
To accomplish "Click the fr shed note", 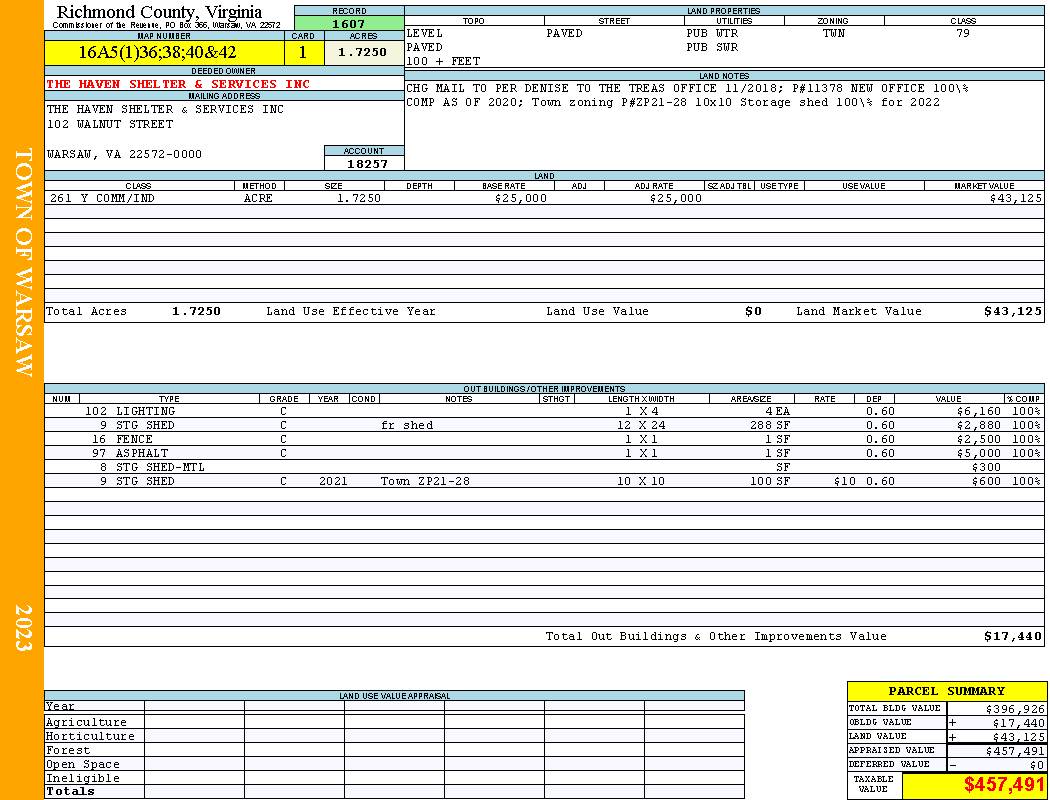I will [x=407, y=425].
